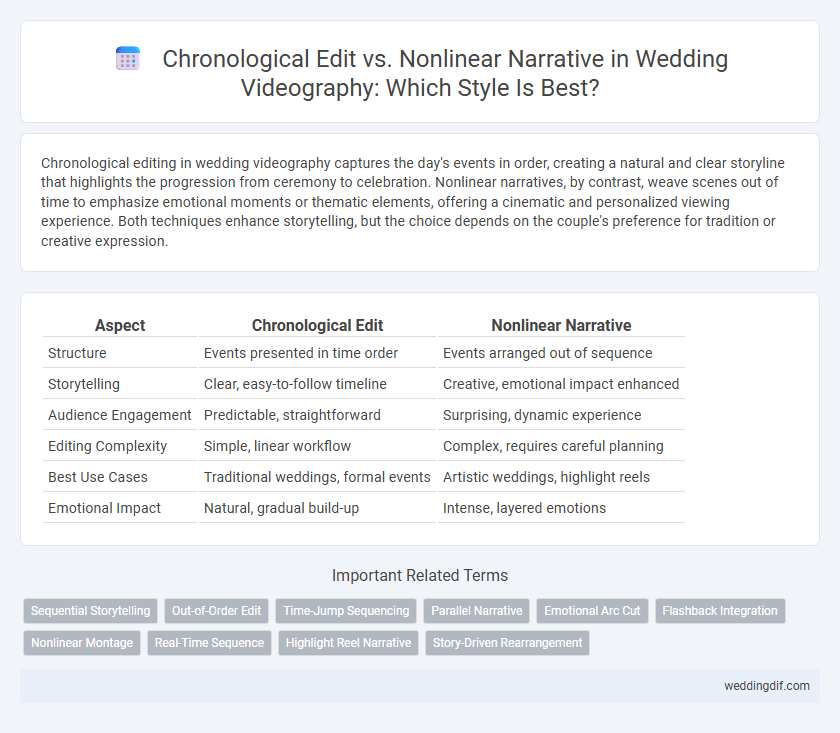Select the Emotional Impact row label
Screen dimensions: 840x733
coord(104,508)
